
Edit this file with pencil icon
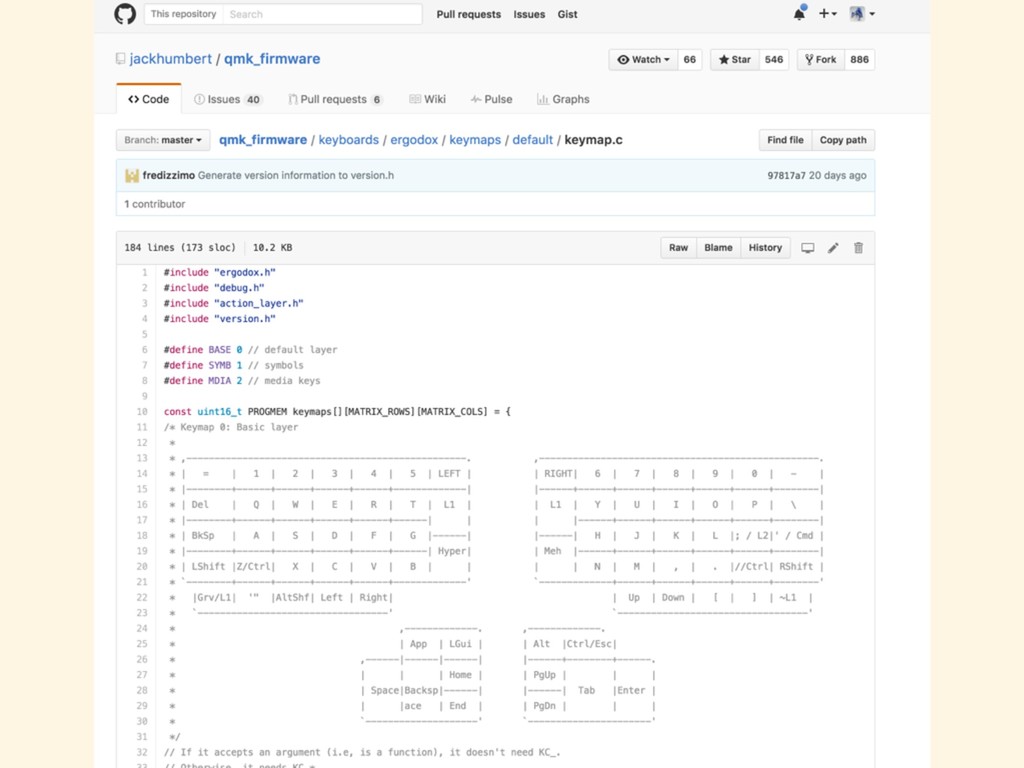pyautogui.click(x=833, y=248)
